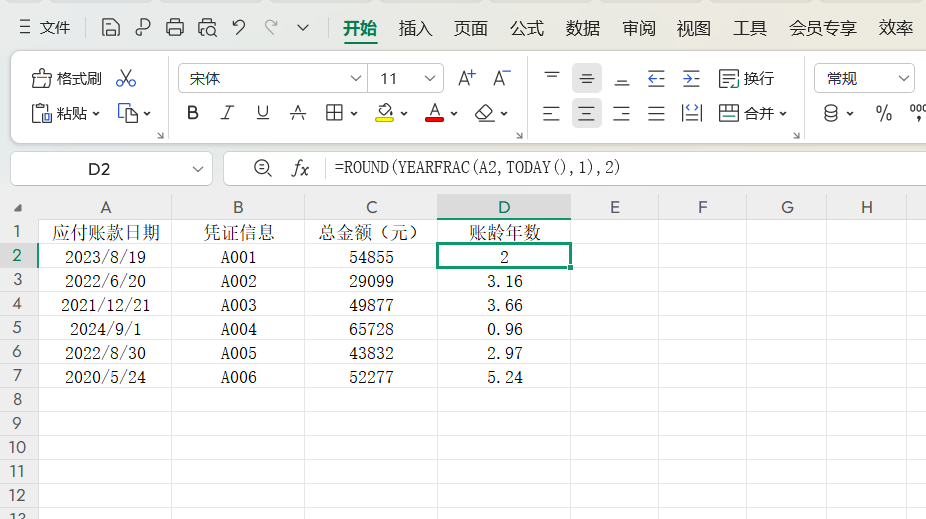Click the scissors Cut icon
The image size is (926, 519).
(x=126, y=79)
